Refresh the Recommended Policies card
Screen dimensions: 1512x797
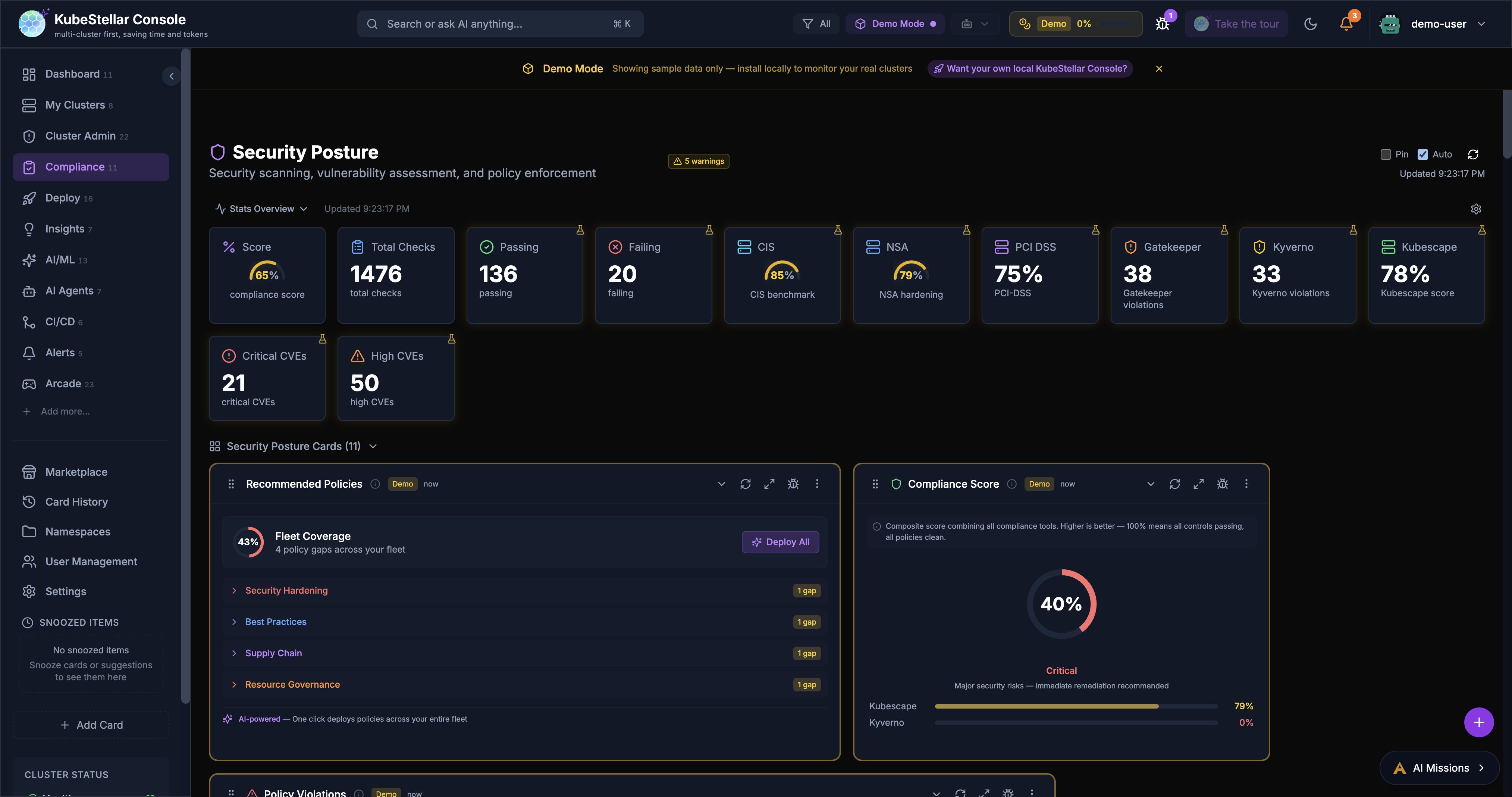(746, 483)
